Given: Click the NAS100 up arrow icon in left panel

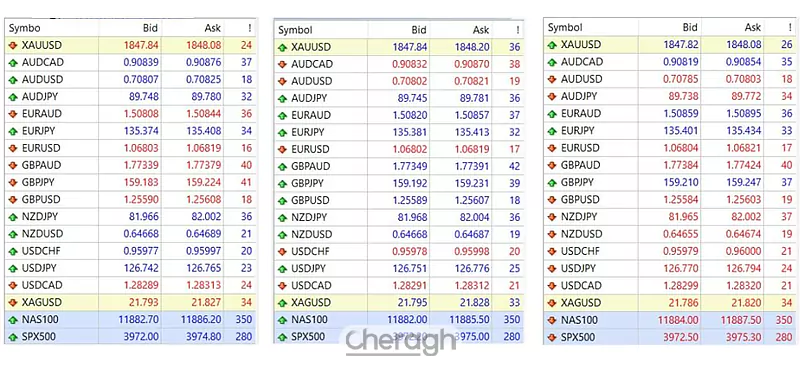Looking at the screenshot, I should click(13, 319).
